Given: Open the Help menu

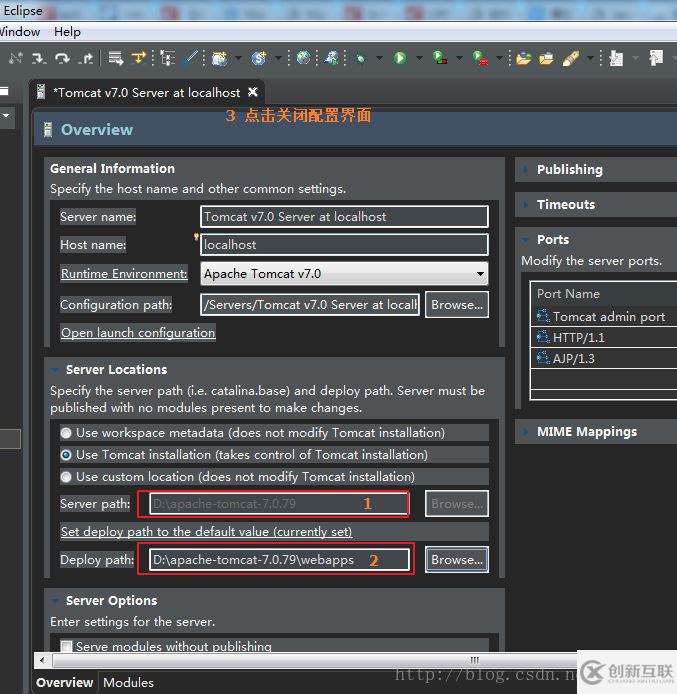Looking at the screenshot, I should click(x=67, y=32).
